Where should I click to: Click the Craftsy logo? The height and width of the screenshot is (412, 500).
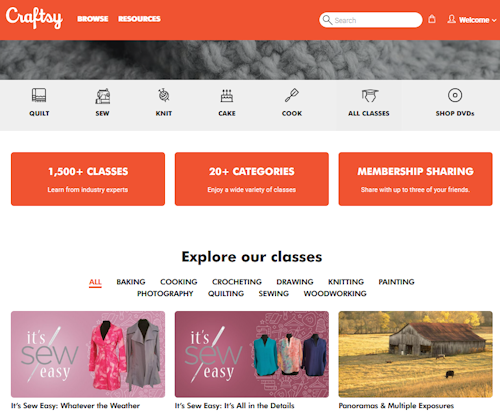coord(34,18)
